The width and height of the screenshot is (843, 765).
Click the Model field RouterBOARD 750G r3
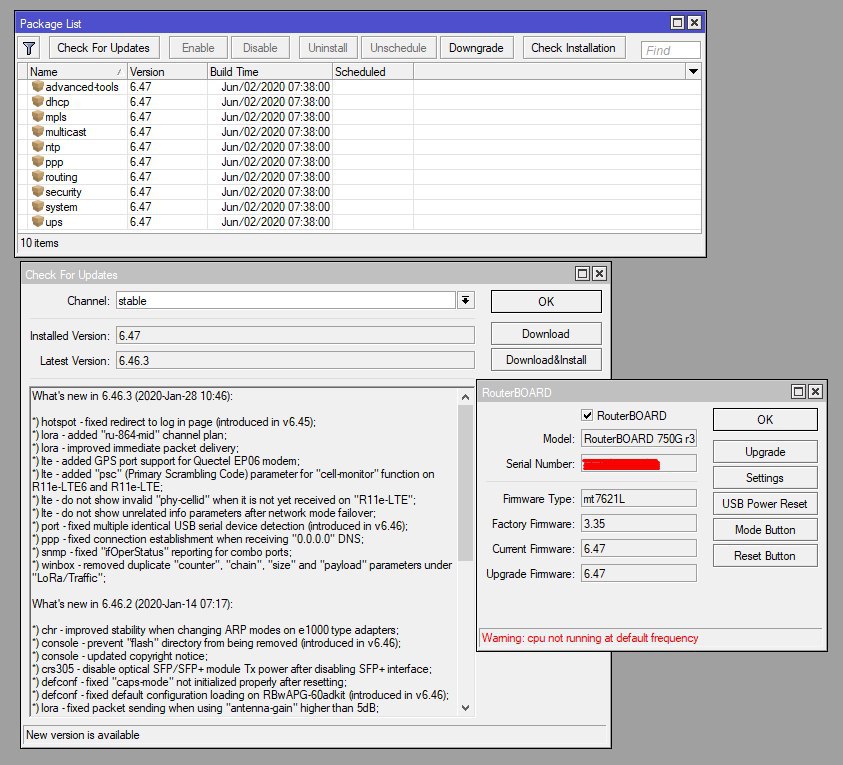pos(639,439)
